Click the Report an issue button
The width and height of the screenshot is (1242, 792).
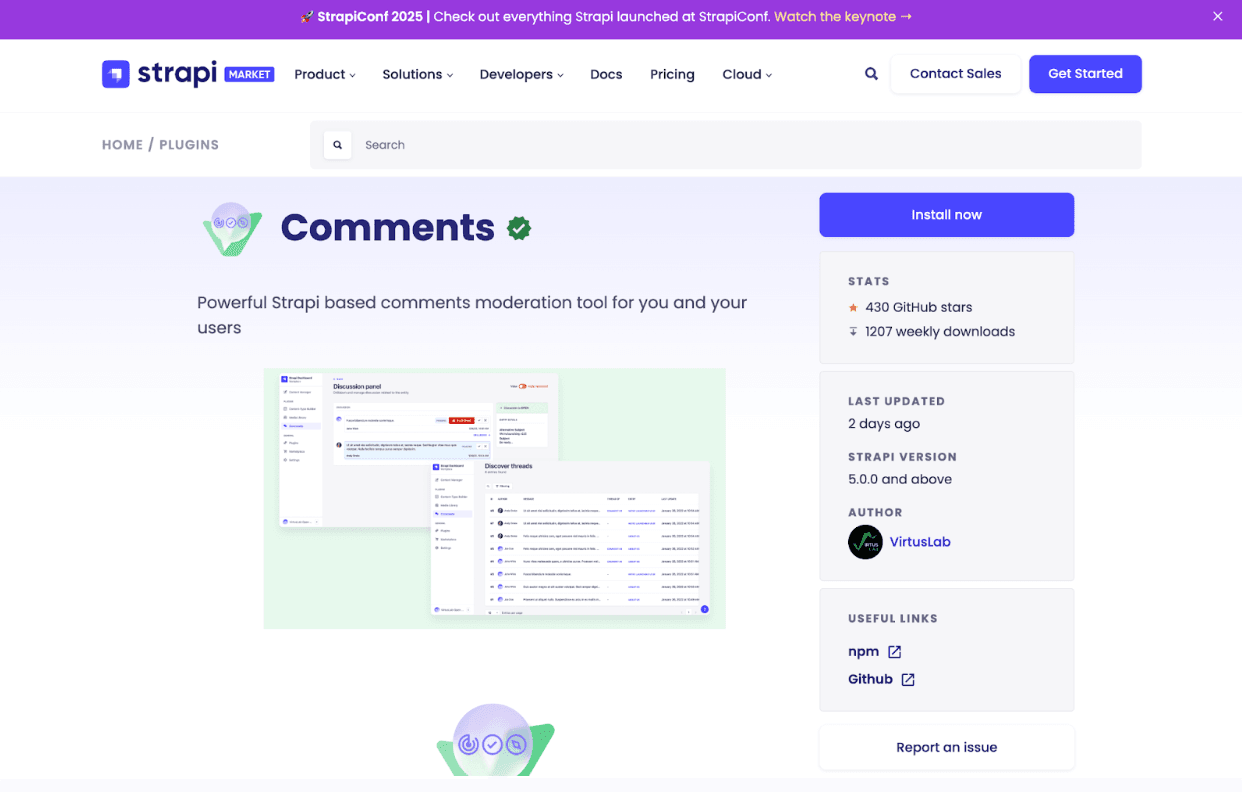(947, 747)
